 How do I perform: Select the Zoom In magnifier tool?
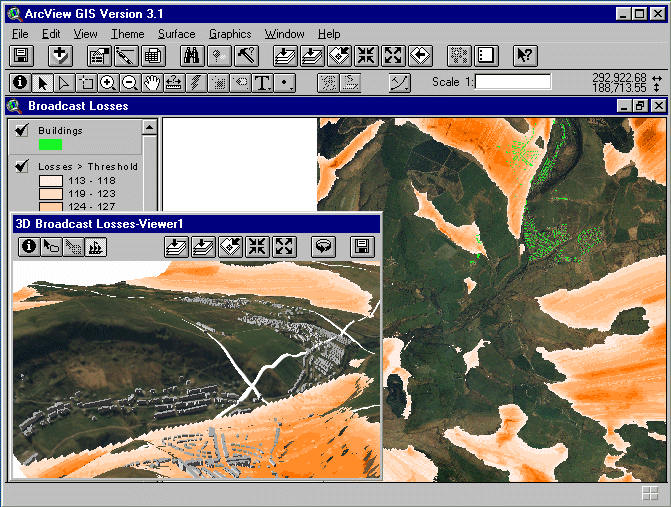pos(108,83)
